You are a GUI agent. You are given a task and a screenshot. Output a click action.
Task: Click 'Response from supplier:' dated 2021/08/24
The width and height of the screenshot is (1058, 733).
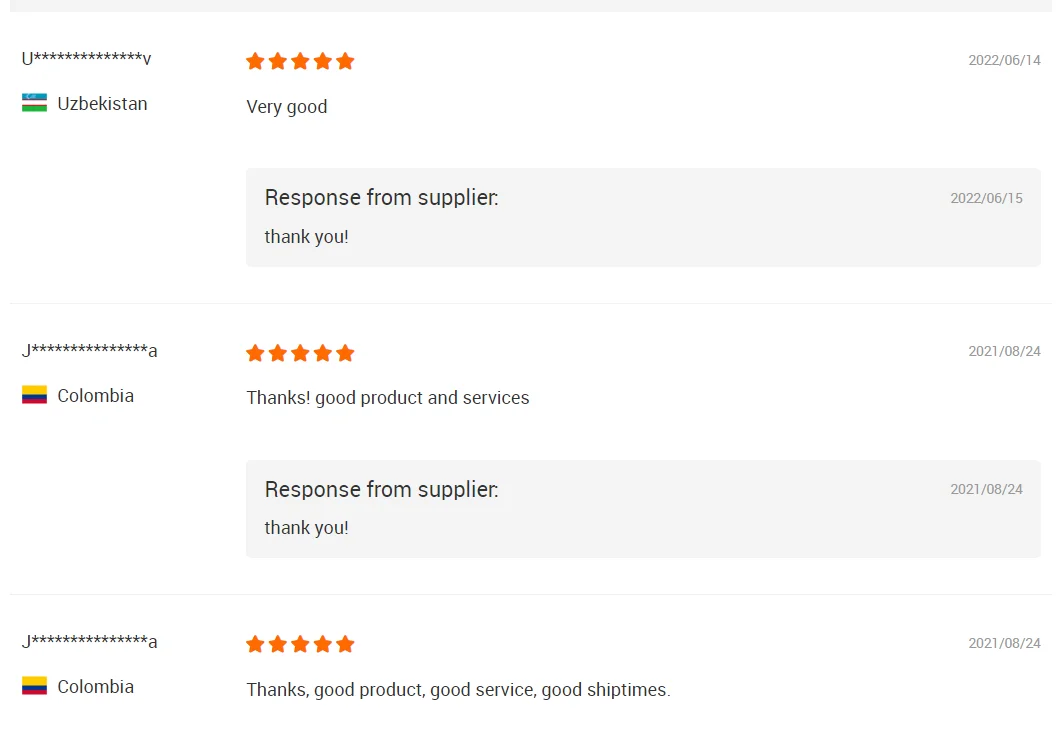click(381, 490)
